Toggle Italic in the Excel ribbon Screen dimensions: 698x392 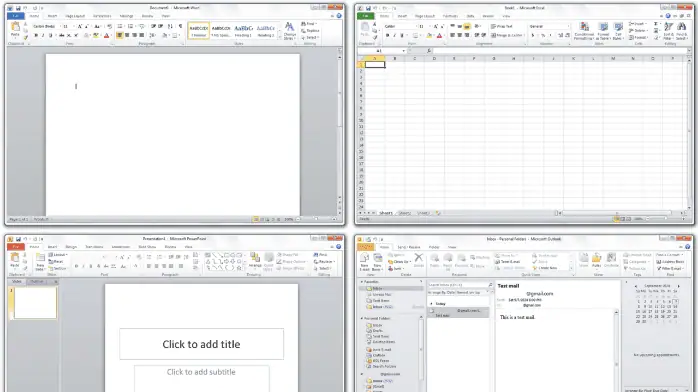[394, 35]
